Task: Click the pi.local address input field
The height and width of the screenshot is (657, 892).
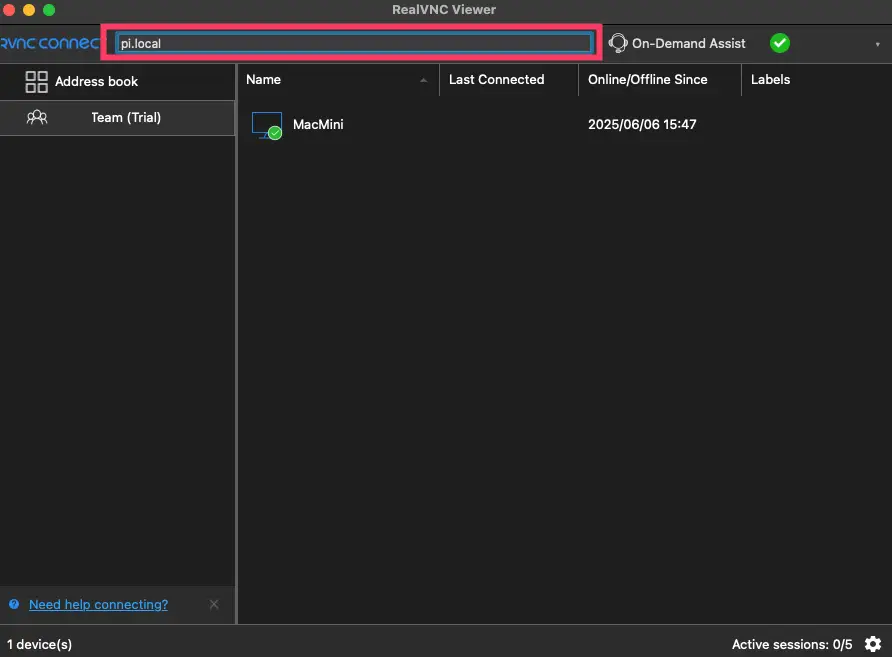Action: tap(354, 43)
